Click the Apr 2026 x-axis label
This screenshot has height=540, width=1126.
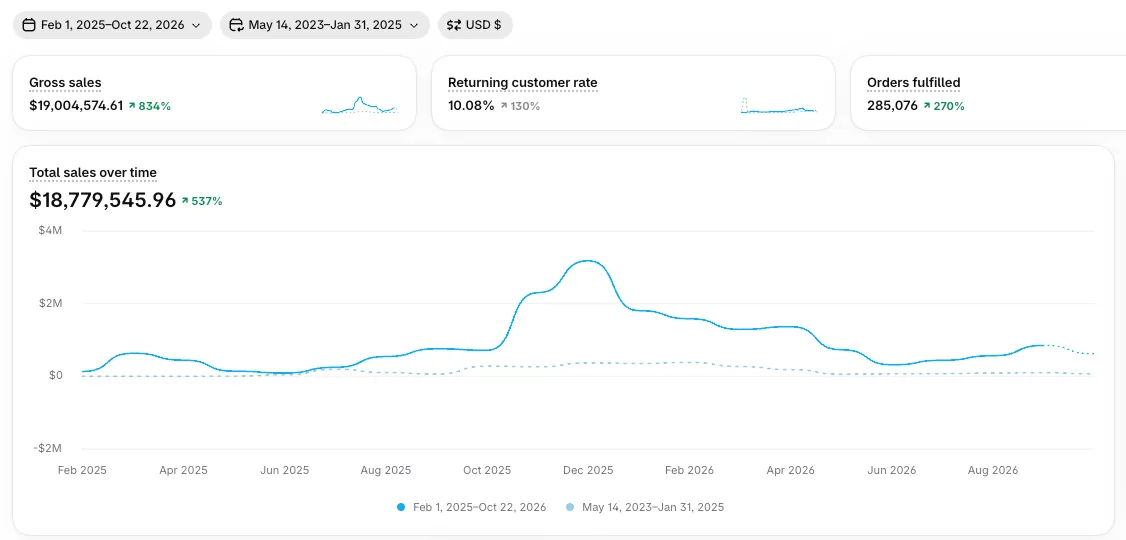(791, 470)
